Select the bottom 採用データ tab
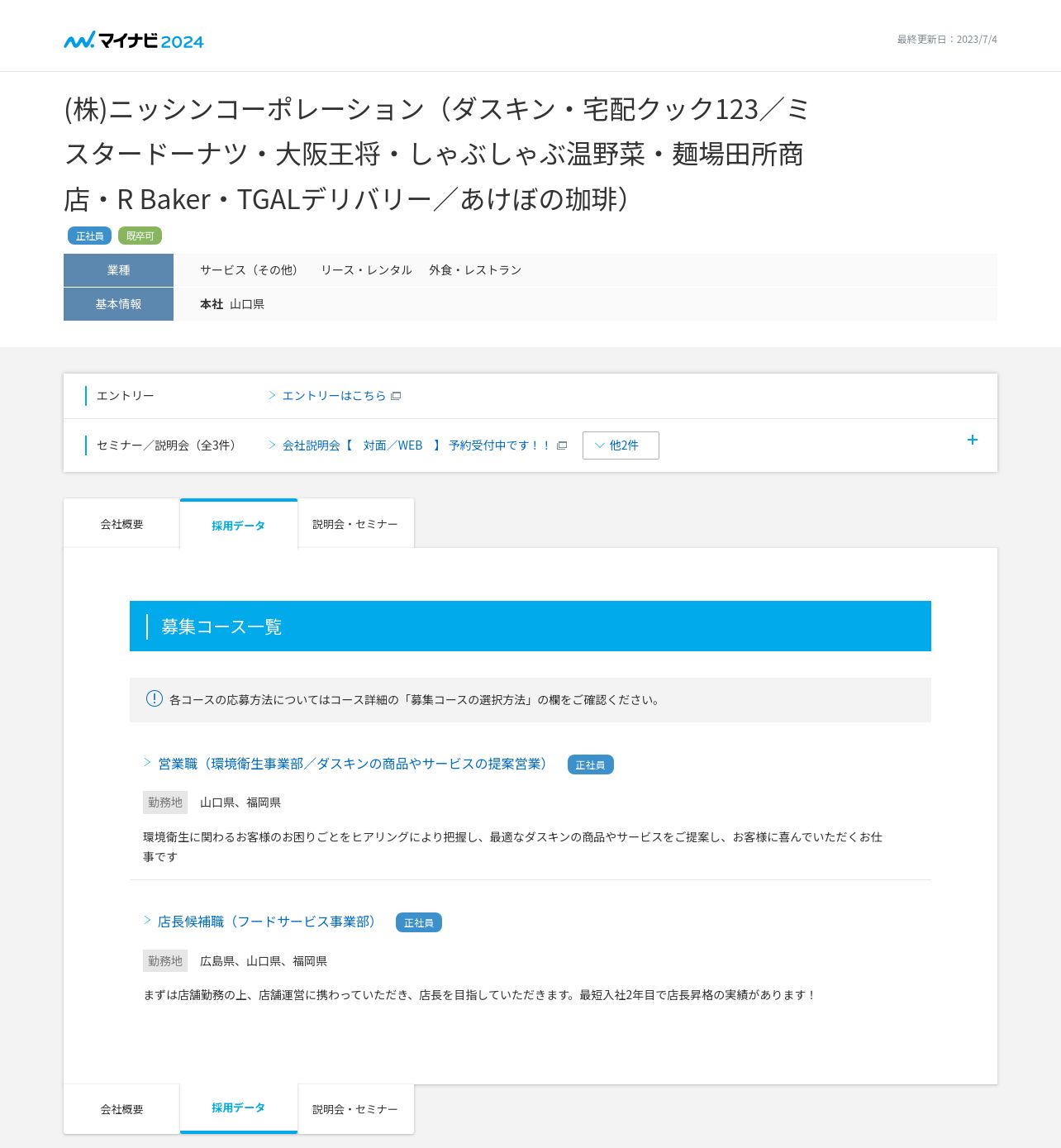This screenshot has height=1148, width=1061. point(239,1108)
